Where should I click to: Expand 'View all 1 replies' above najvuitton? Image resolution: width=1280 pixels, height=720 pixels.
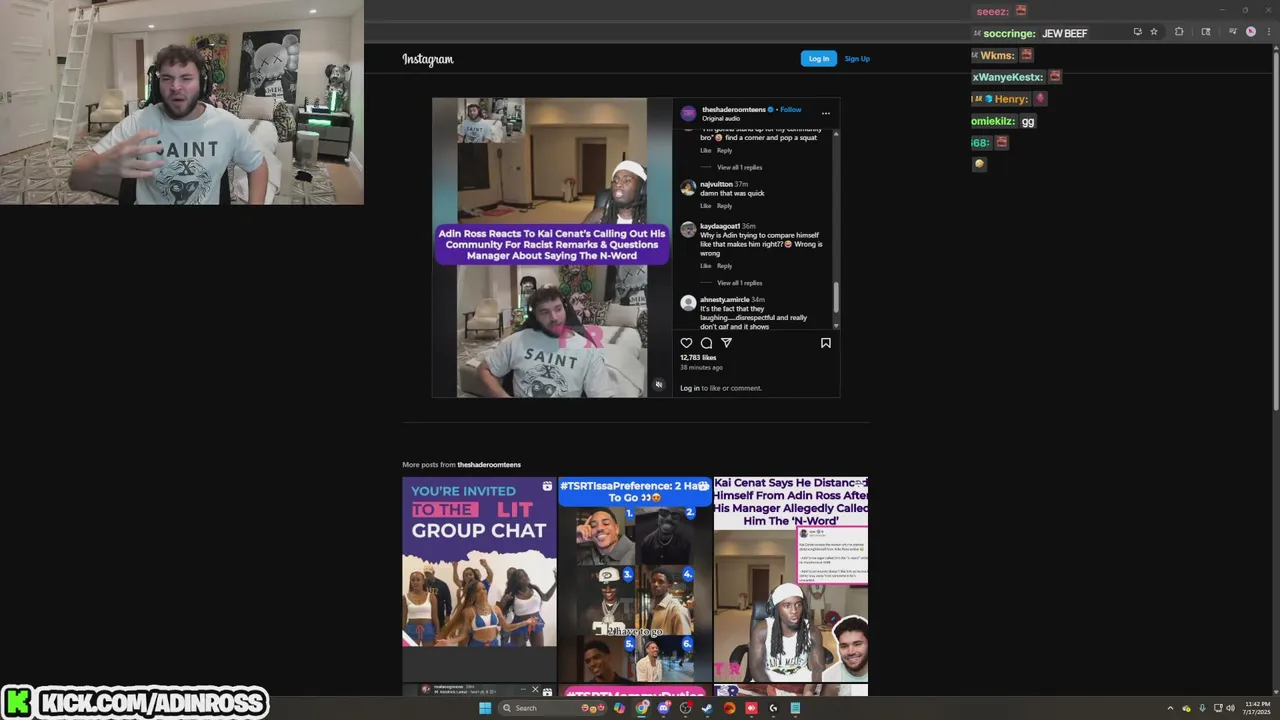click(x=739, y=167)
